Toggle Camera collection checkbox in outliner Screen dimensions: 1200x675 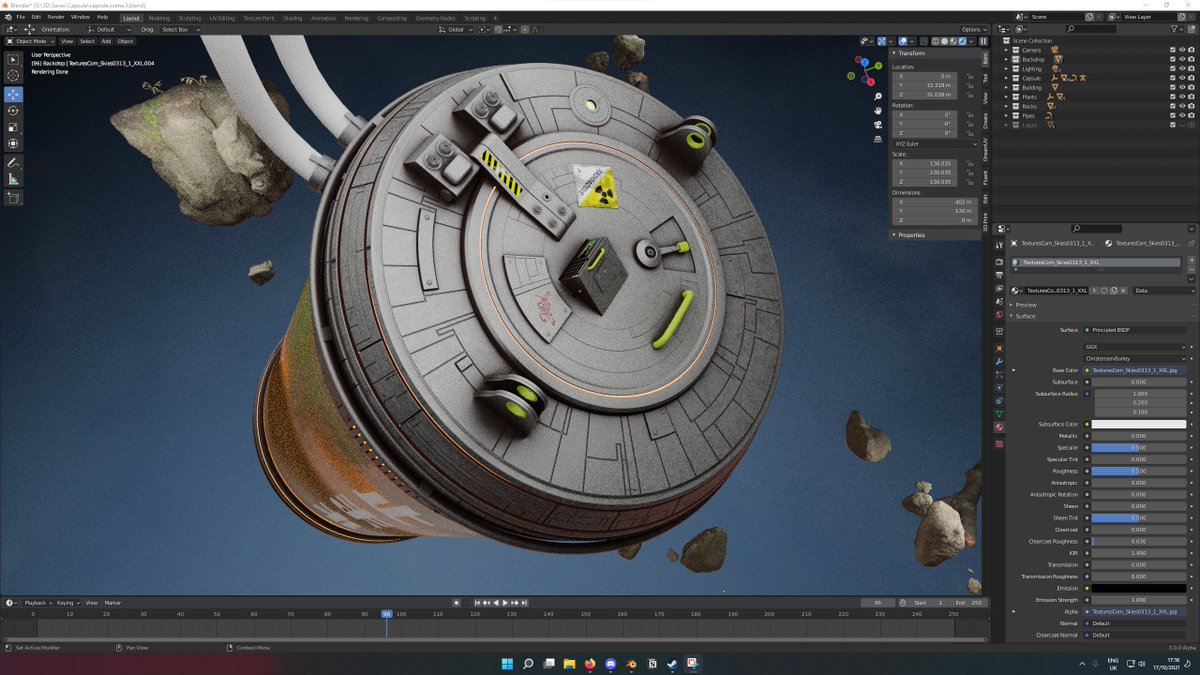[1173, 50]
